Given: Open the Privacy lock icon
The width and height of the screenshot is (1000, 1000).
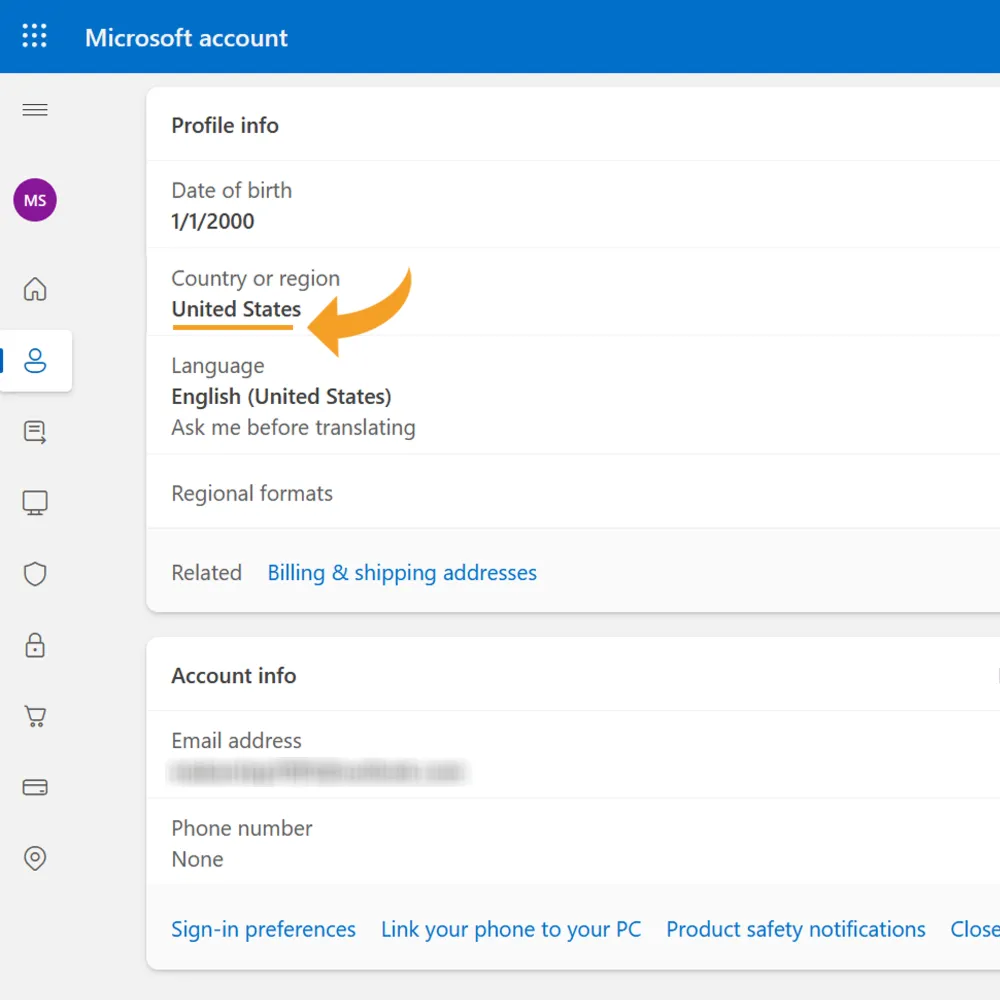Looking at the screenshot, I should [35, 645].
